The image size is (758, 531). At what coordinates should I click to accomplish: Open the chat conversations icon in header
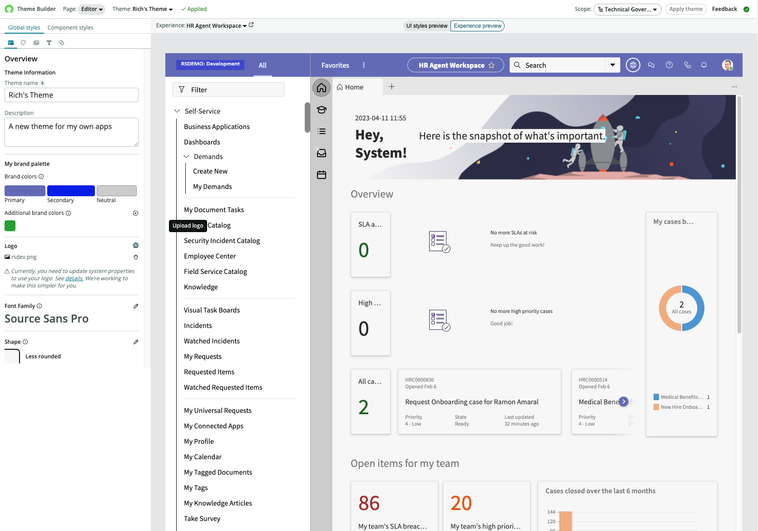(x=651, y=65)
